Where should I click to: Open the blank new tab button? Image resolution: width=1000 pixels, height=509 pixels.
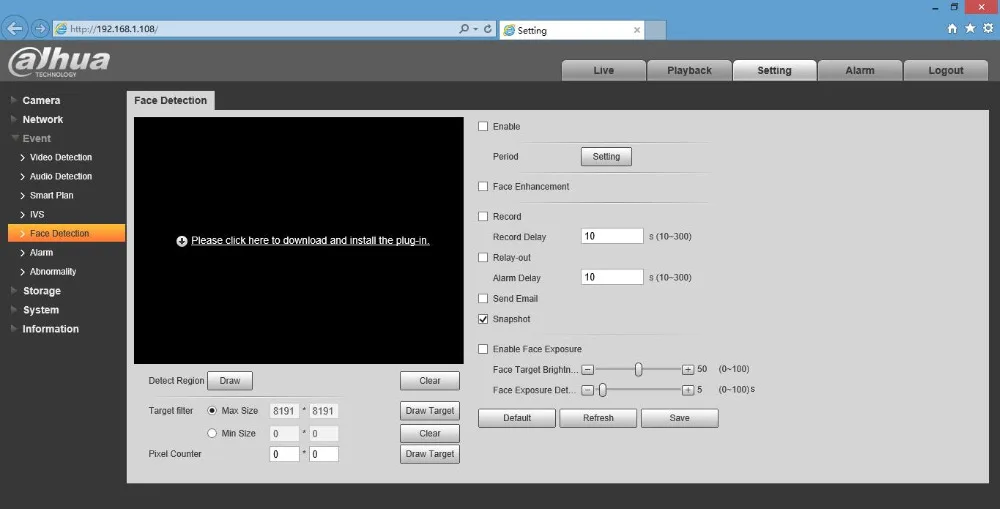(656, 30)
